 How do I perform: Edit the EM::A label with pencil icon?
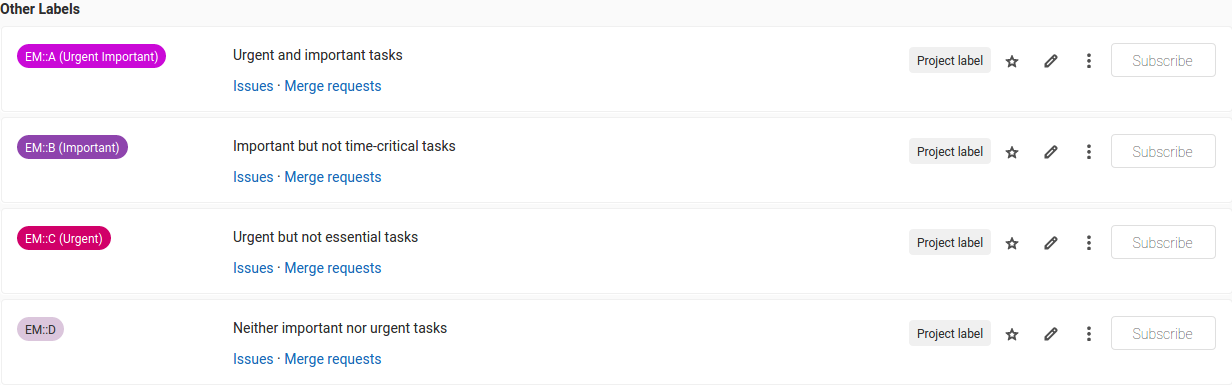point(1050,61)
